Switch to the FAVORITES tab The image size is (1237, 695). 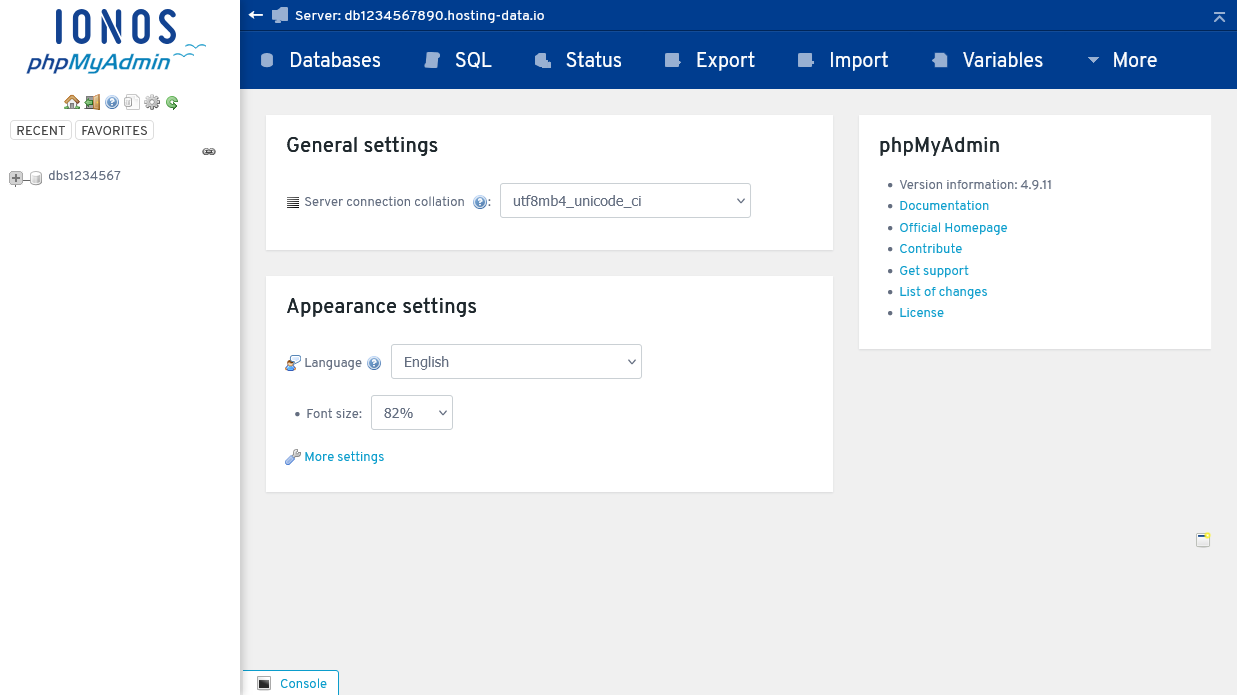pos(113,130)
